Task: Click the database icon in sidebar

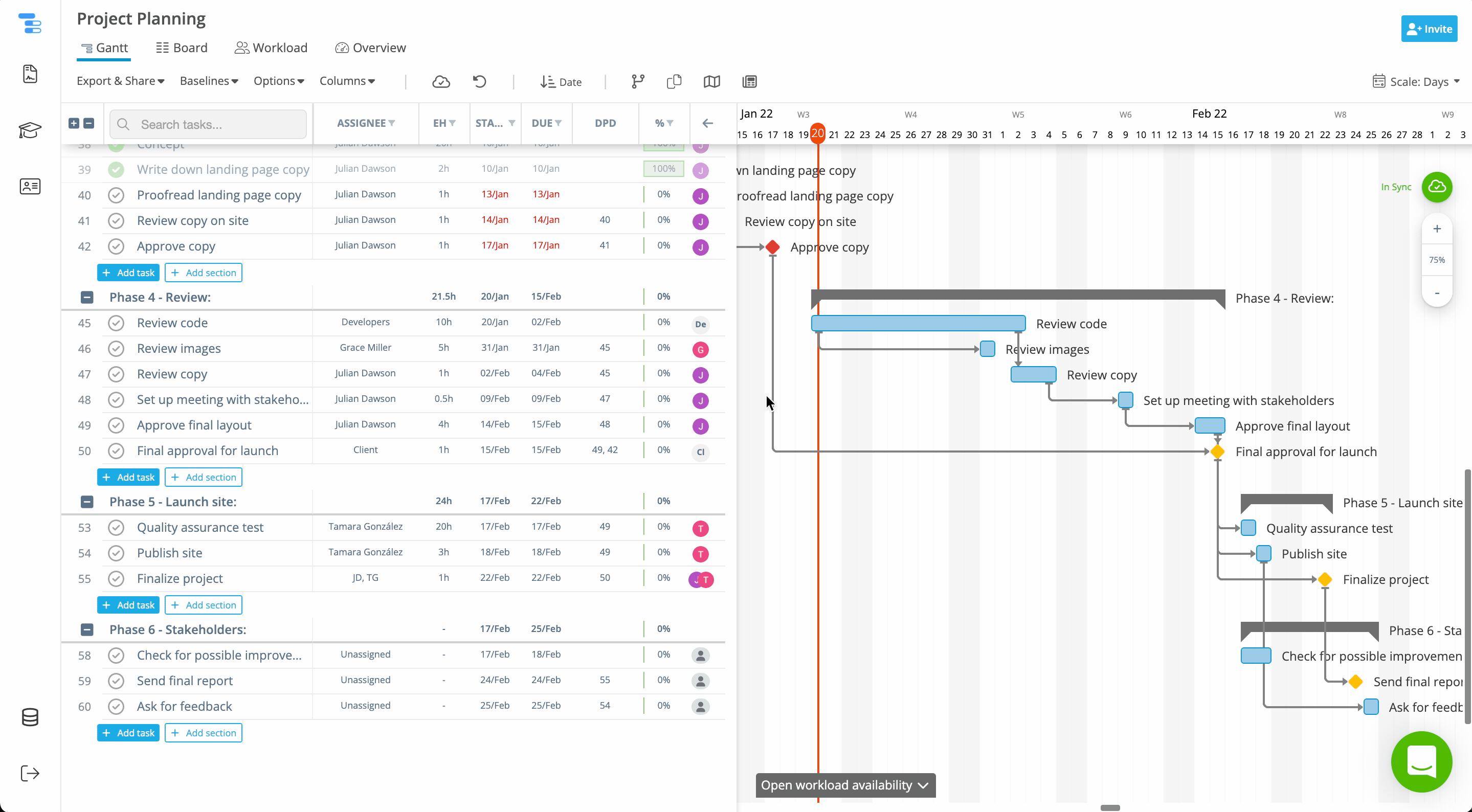Action: click(x=30, y=716)
